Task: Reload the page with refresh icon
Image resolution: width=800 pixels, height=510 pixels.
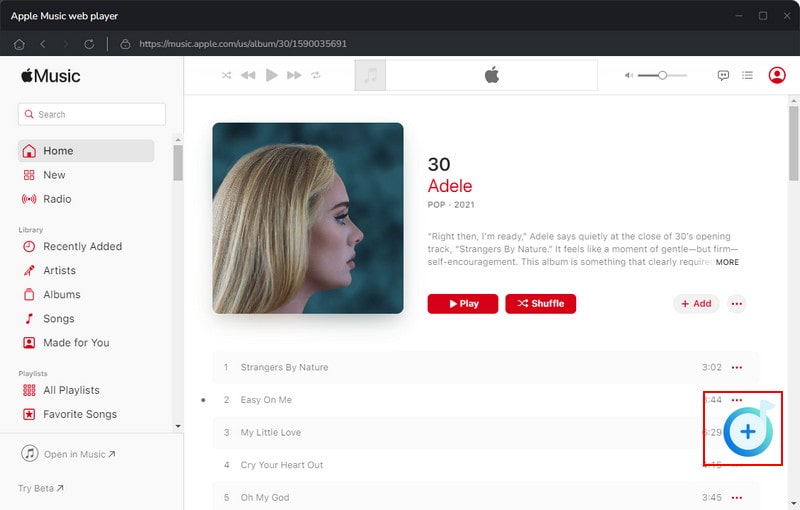Action: pos(89,44)
